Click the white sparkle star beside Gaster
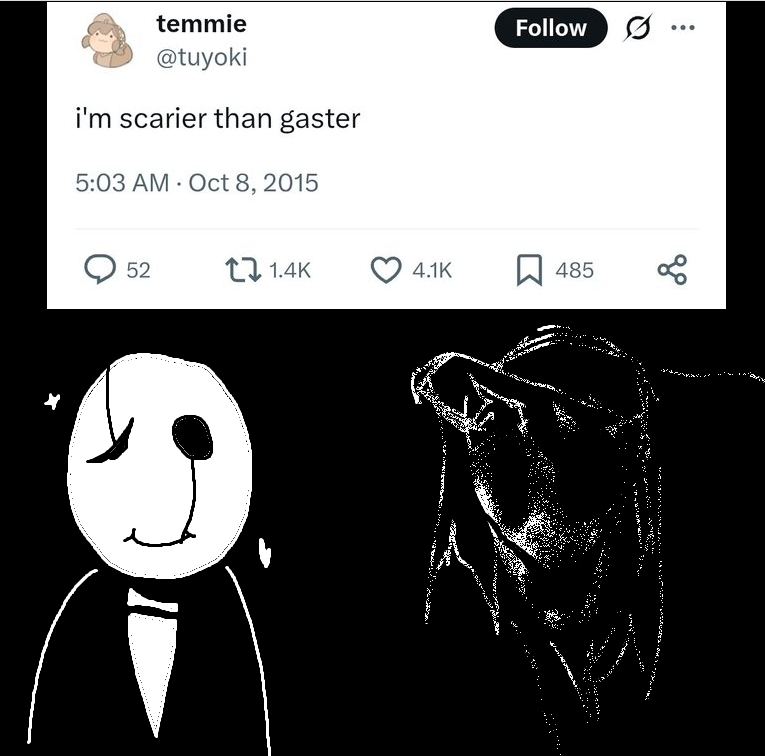This screenshot has height=756, width=765. point(52,401)
